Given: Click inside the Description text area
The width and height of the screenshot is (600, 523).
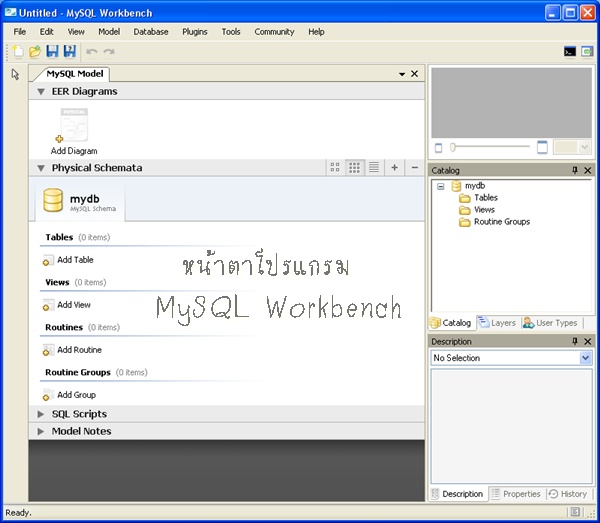Looking at the screenshot, I should click(512, 426).
